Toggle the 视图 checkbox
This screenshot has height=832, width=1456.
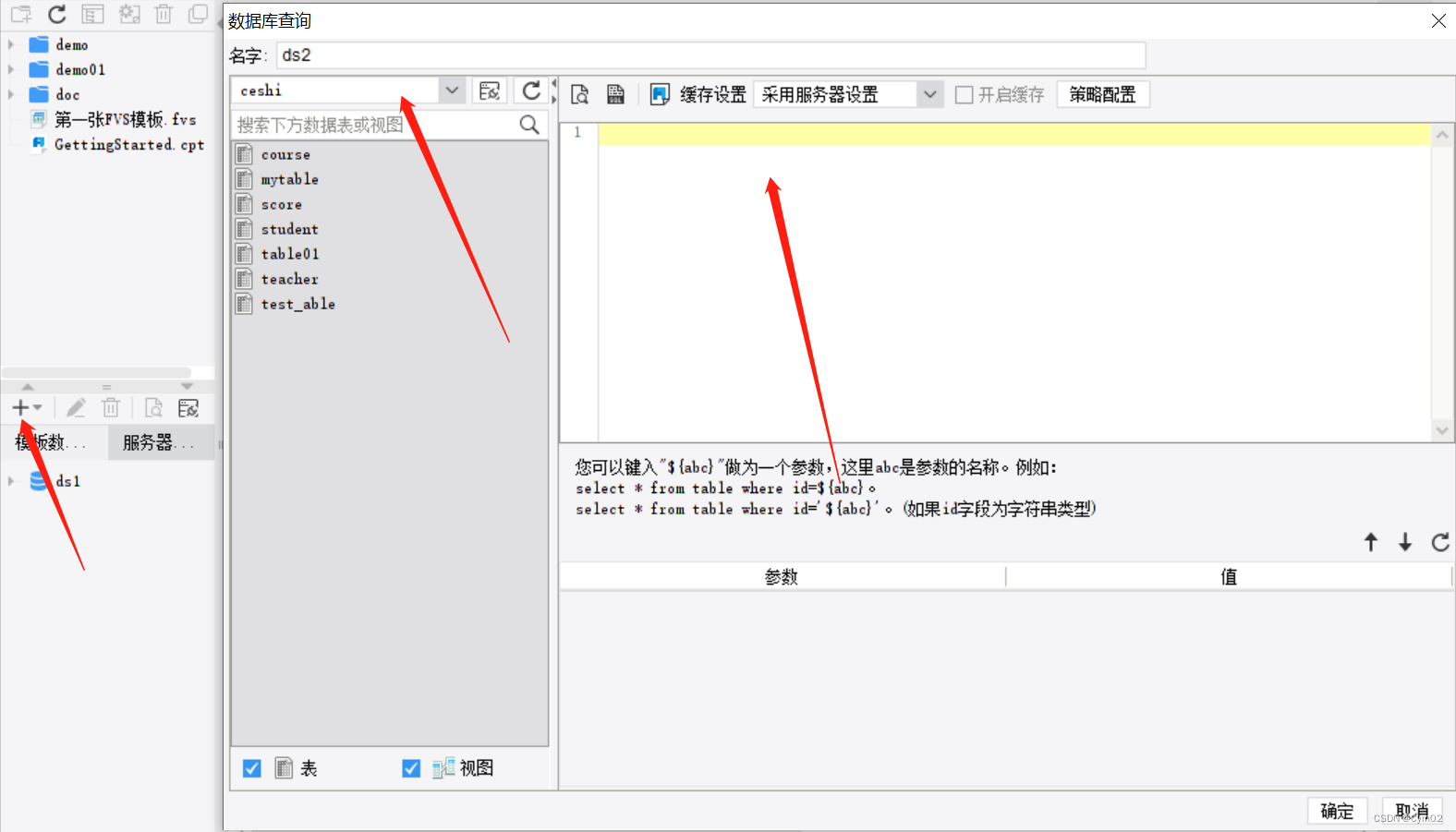411,768
